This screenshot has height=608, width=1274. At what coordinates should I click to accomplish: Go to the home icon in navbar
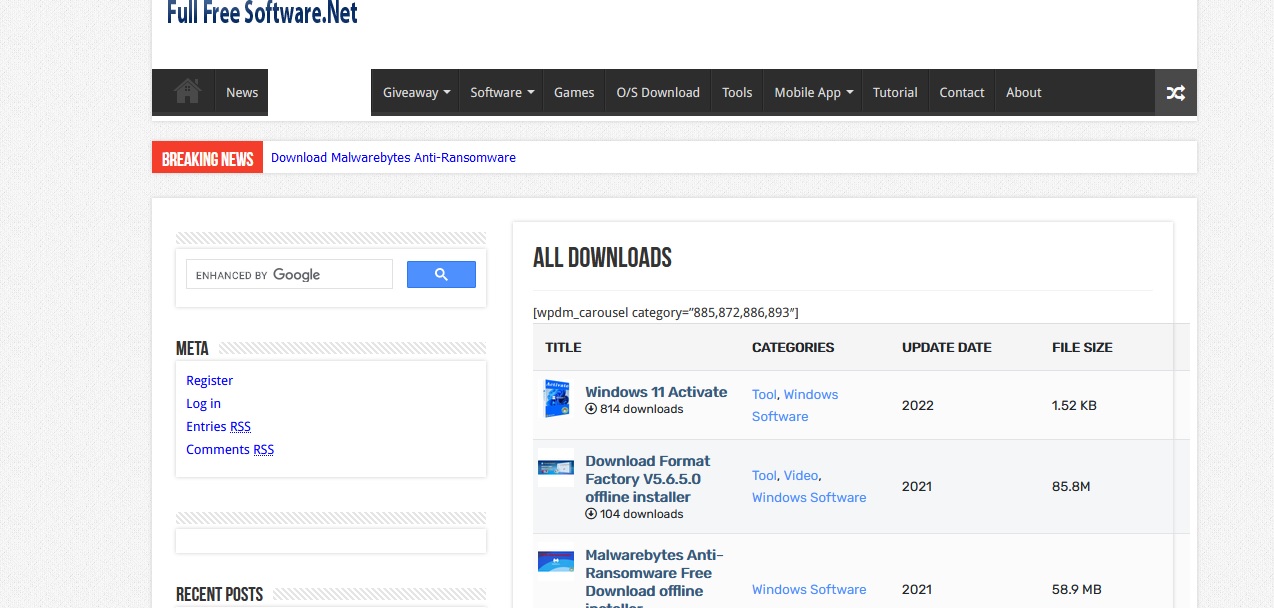[187, 92]
